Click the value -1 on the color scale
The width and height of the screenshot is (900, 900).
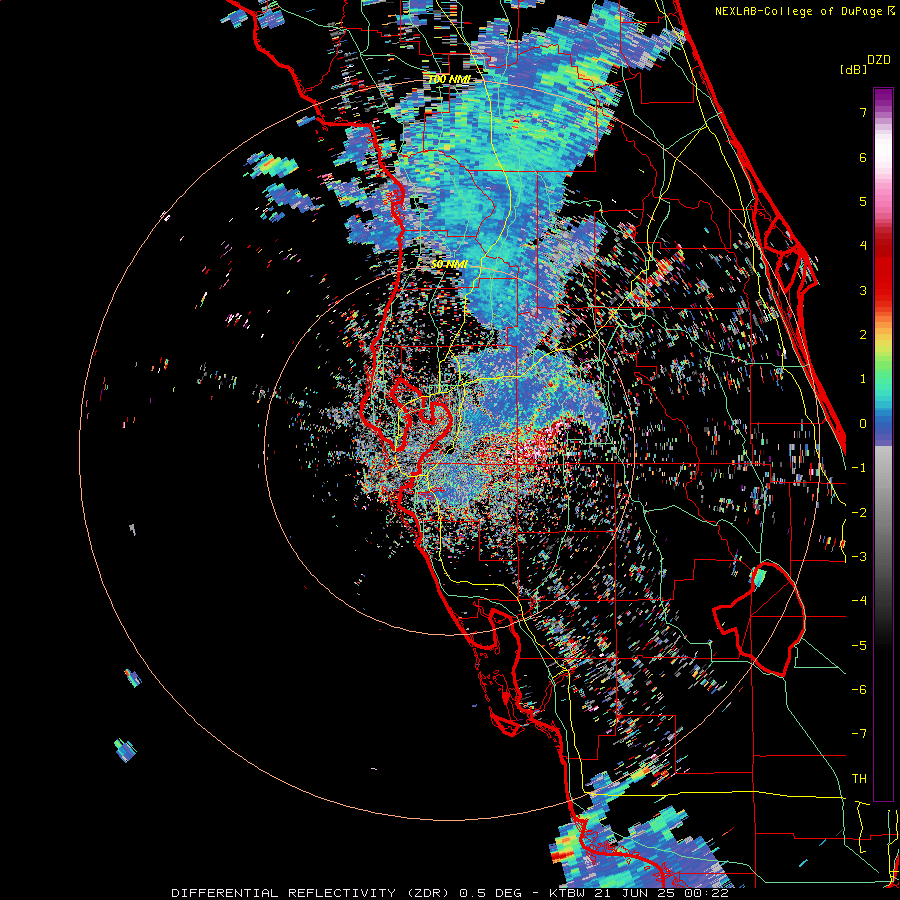click(859, 468)
